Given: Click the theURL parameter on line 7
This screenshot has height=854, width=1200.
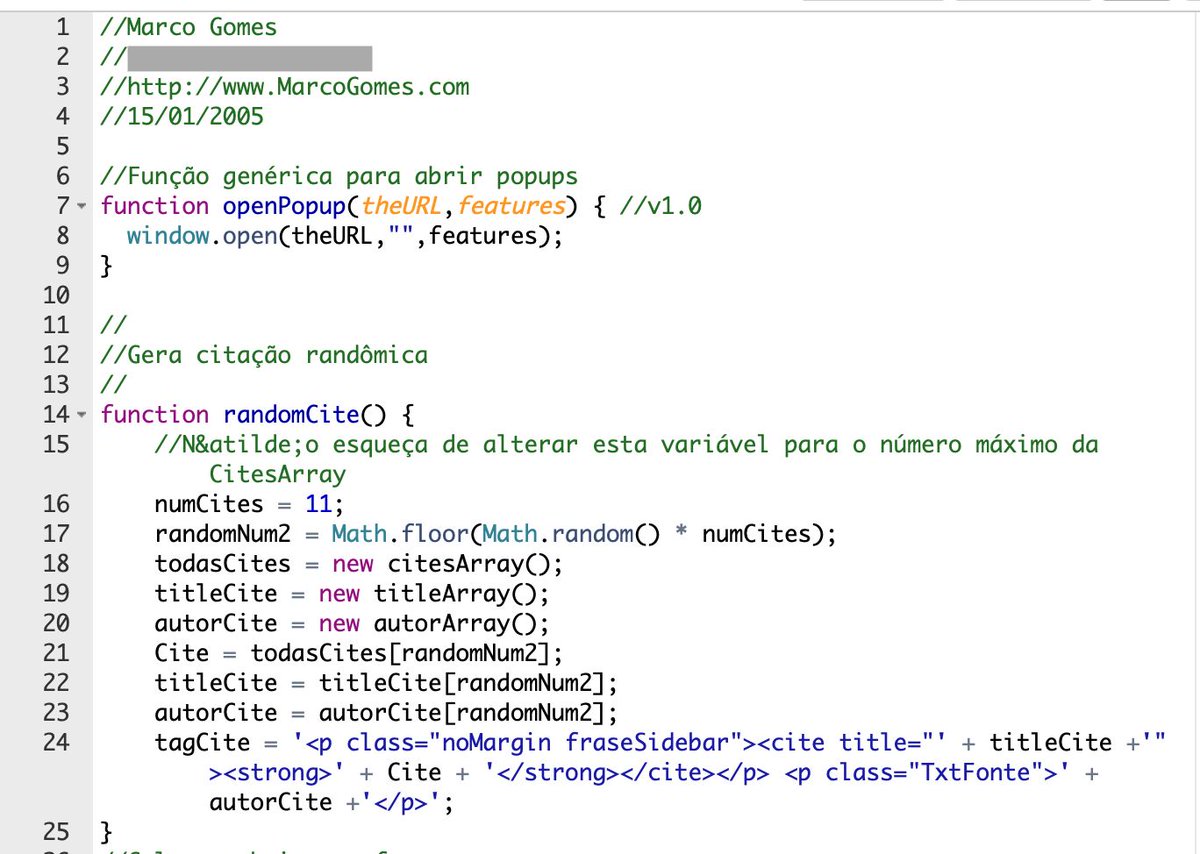Looking at the screenshot, I should (401, 207).
